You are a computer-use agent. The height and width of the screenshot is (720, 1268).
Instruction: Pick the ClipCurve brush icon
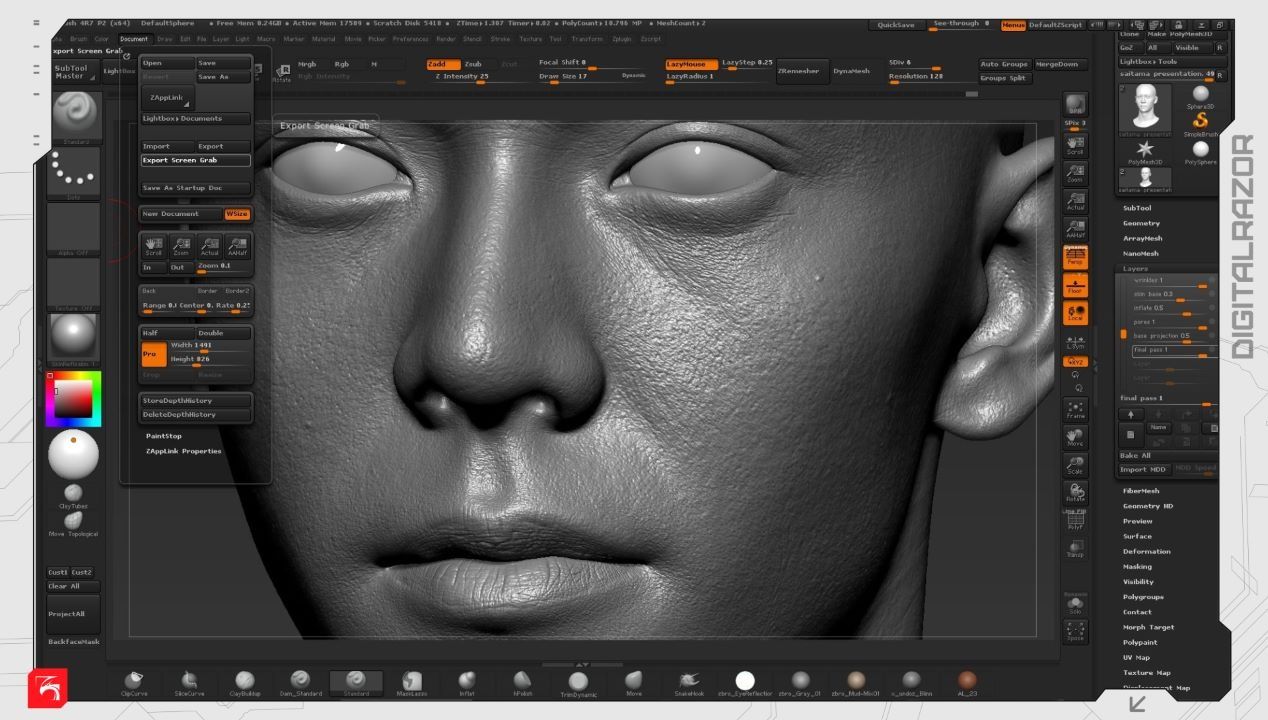133,682
